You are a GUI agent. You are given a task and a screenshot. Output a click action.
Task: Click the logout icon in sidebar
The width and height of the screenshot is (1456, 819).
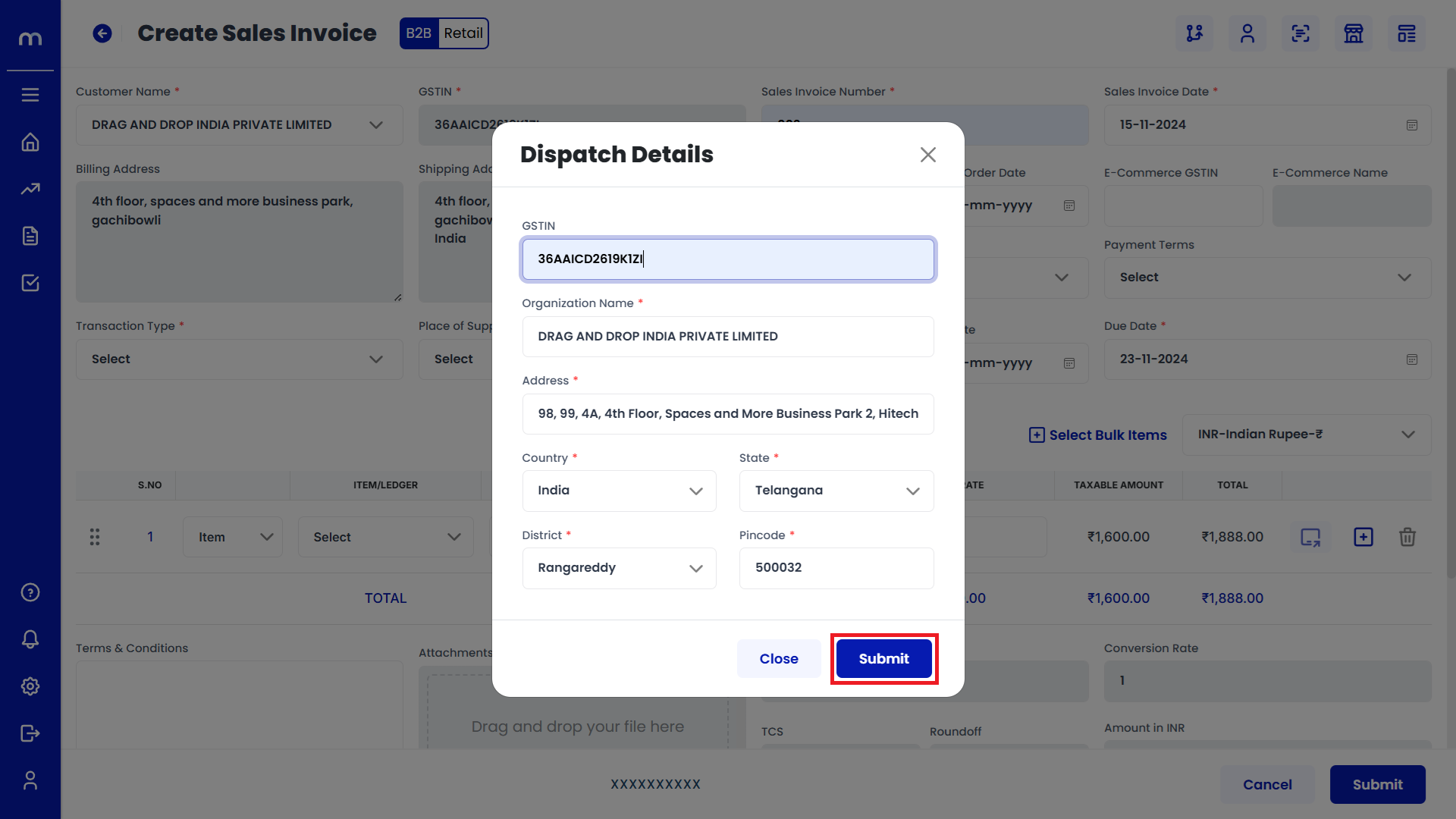coord(30,733)
